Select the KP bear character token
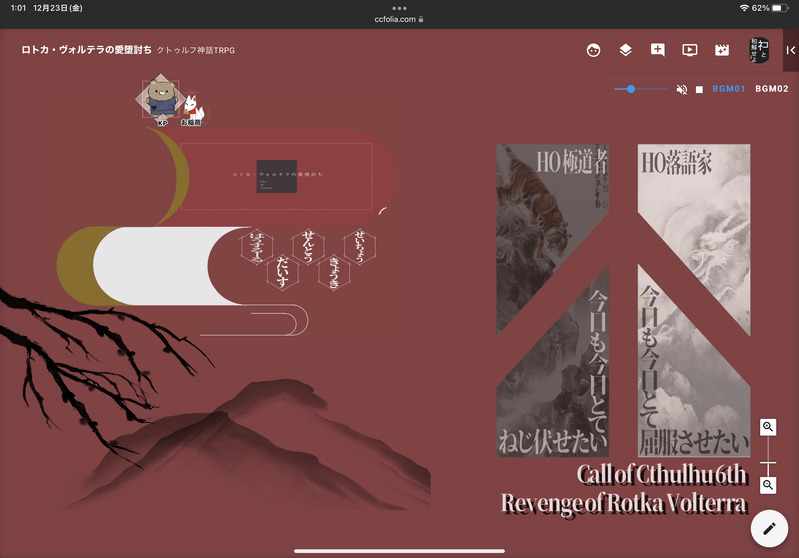This screenshot has height=558, width=799. 161,100
